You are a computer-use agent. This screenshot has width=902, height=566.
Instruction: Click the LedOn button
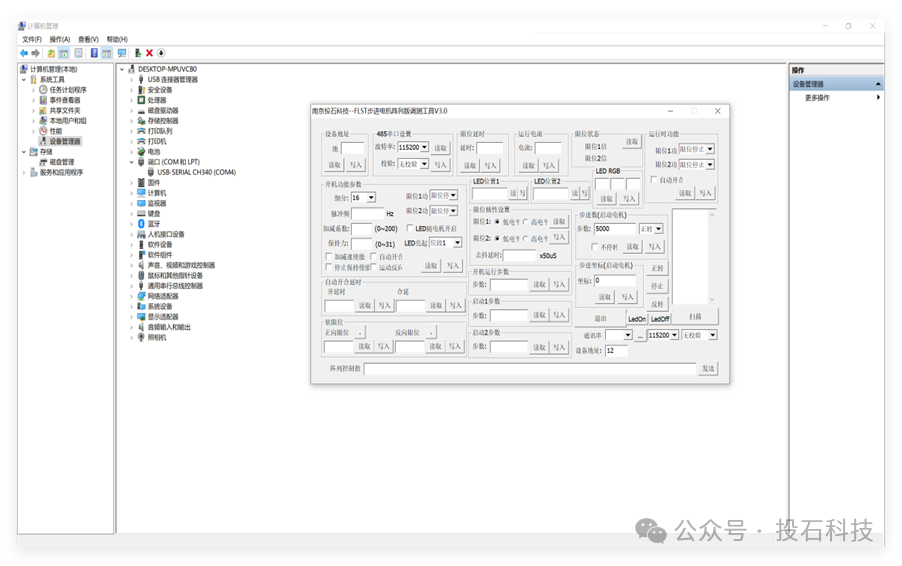[x=636, y=319]
